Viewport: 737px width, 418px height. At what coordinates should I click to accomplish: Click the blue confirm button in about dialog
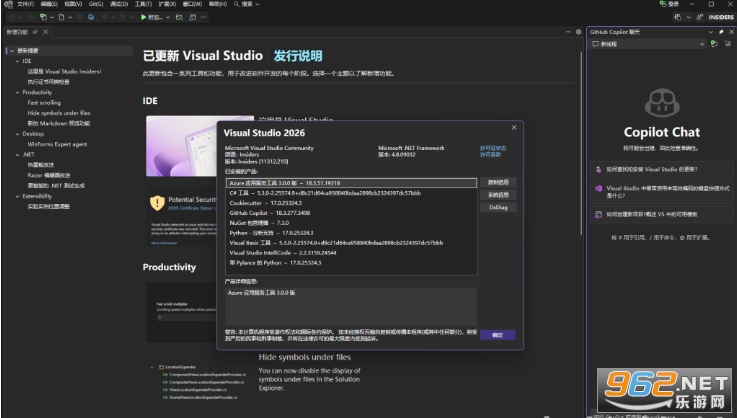pos(497,335)
